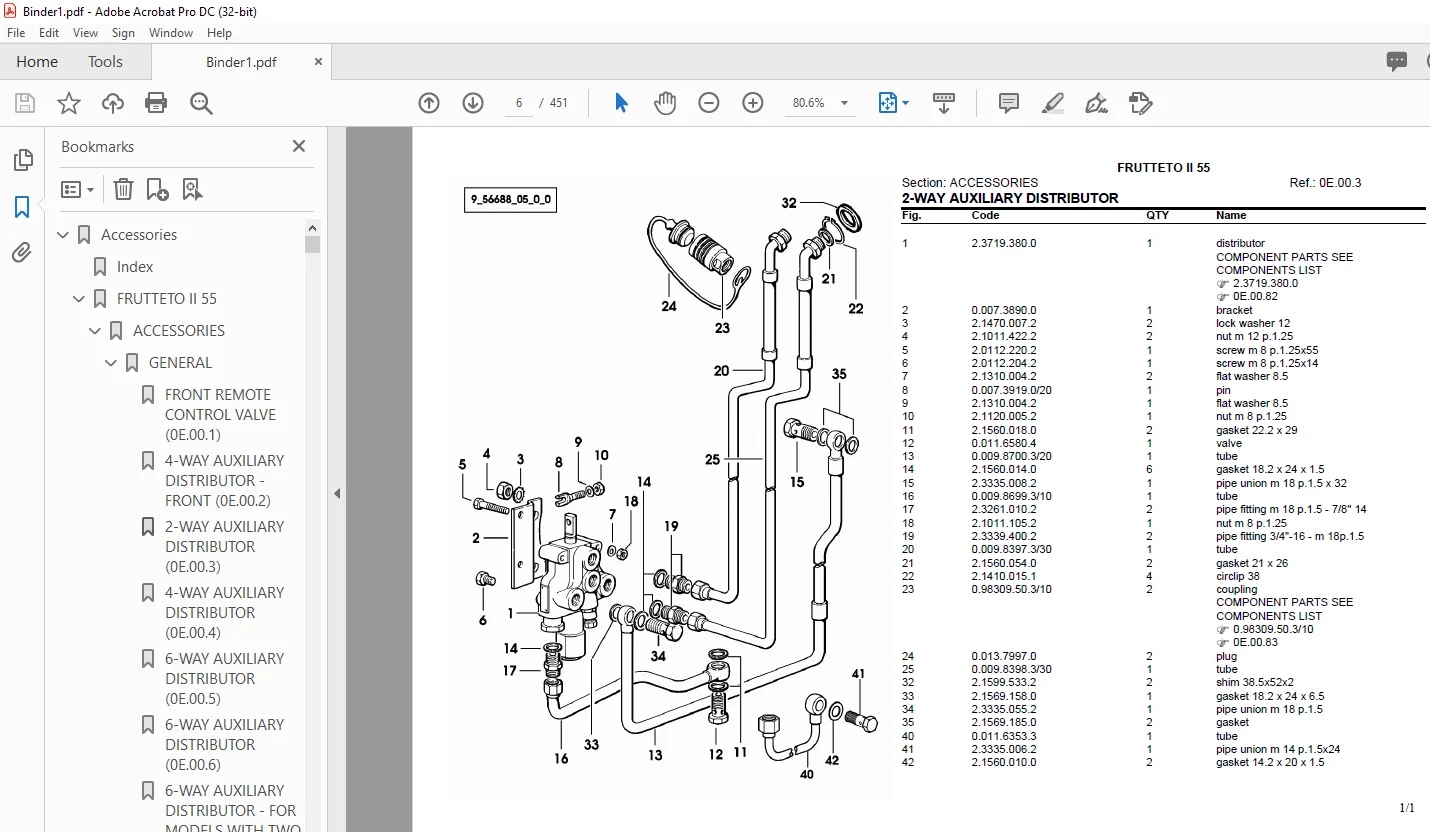1430x832 pixels.
Task: Open Attachments paperclip panel
Action: (x=22, y=252)
